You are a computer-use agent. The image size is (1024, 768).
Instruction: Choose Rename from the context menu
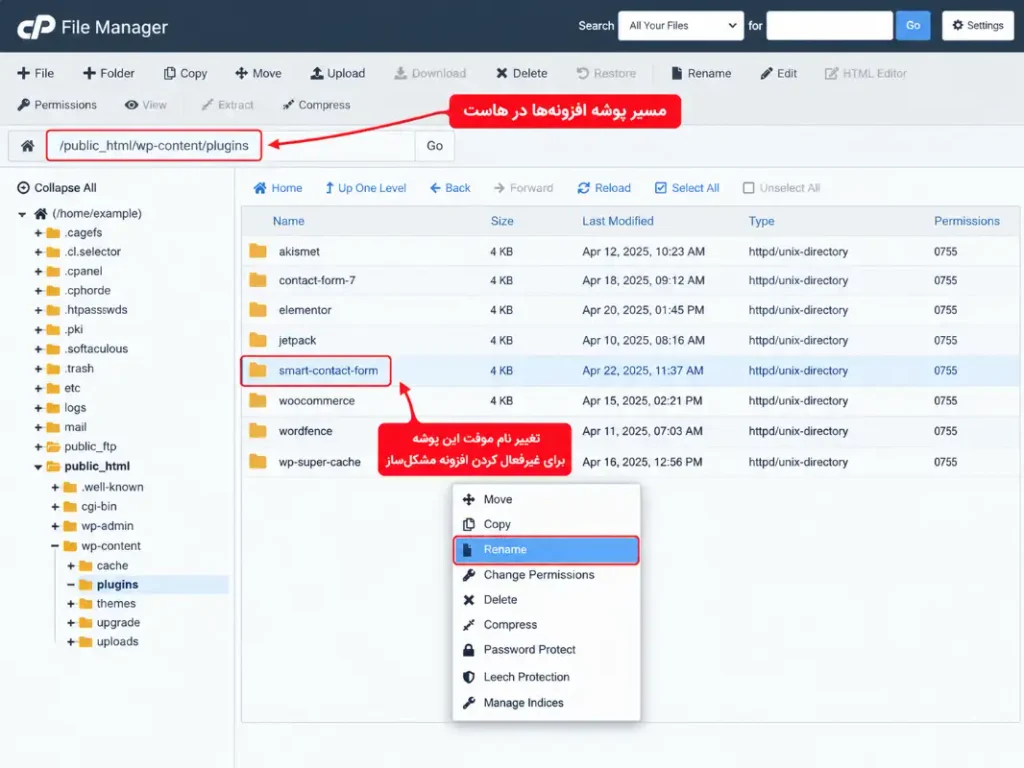tap(547, 550)
